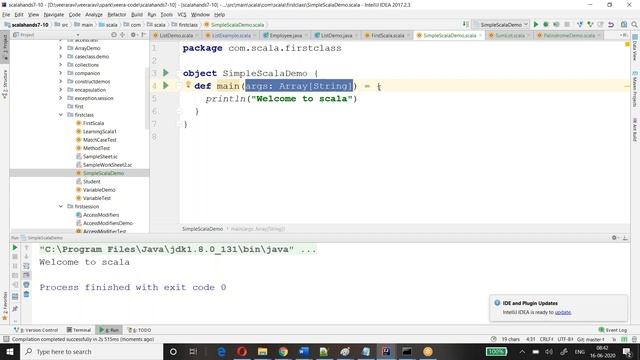Click the Windows Start button
This screenshot has height=360, width=640.
point(10,351)
